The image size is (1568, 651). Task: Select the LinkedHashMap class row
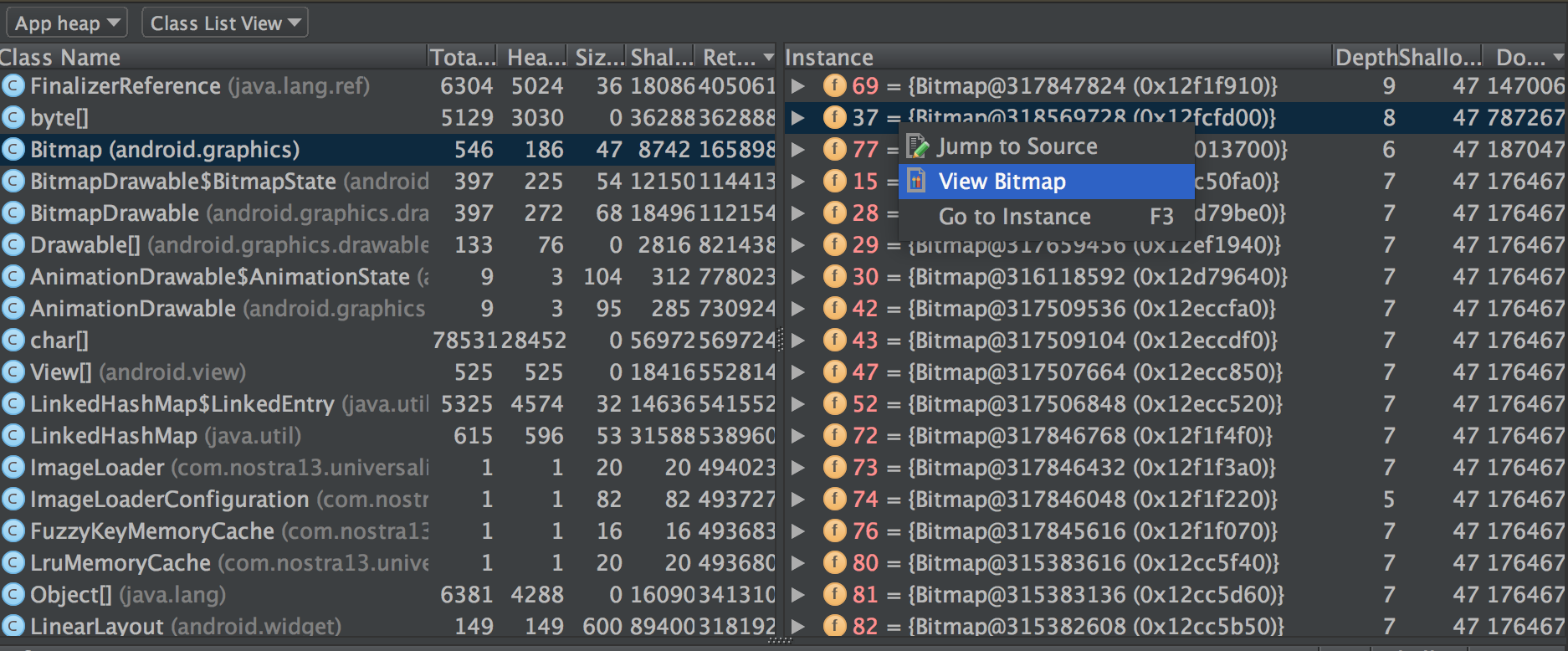tap(388, 435)
